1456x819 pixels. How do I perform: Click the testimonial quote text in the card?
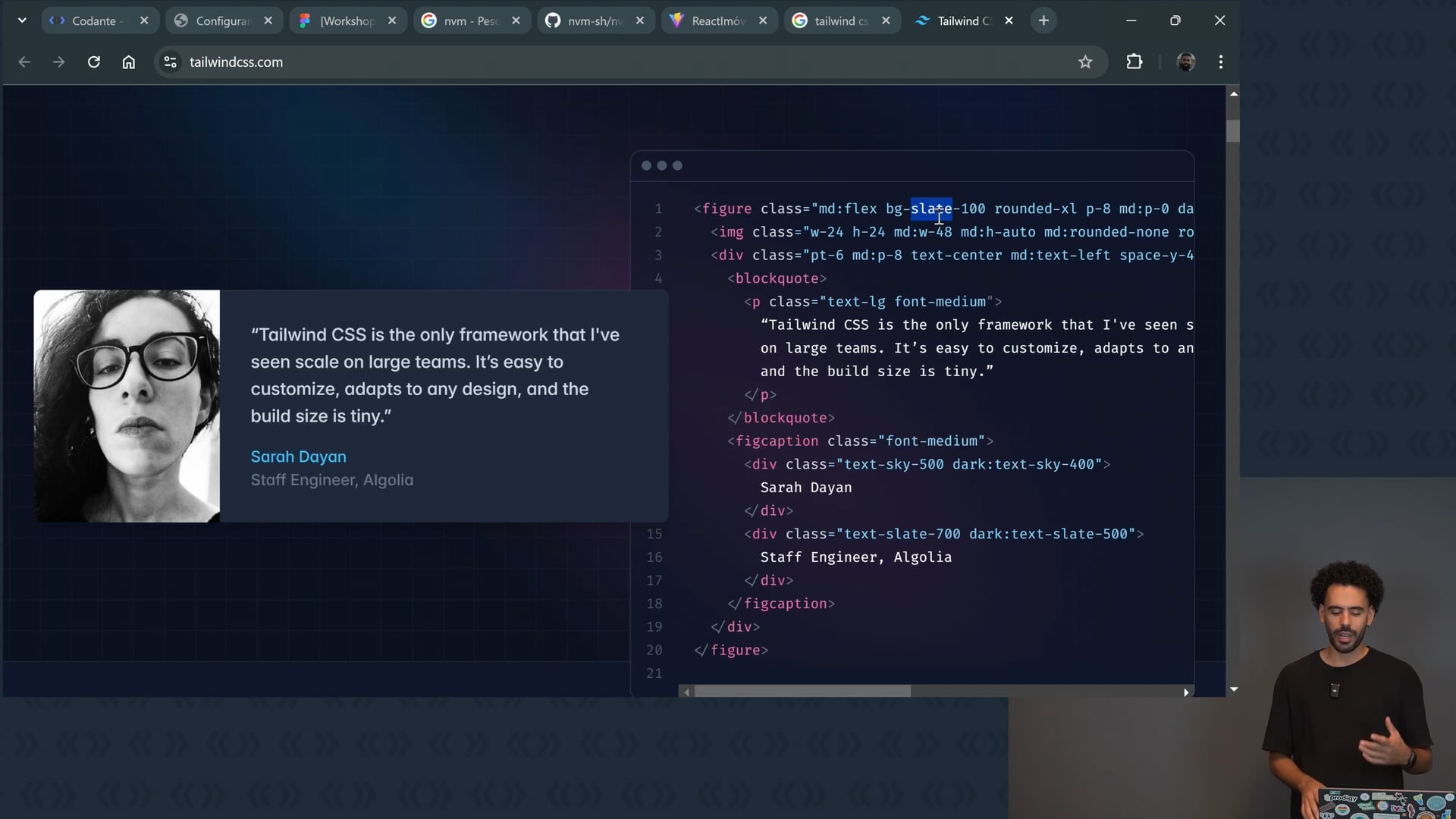coord(435,375)
